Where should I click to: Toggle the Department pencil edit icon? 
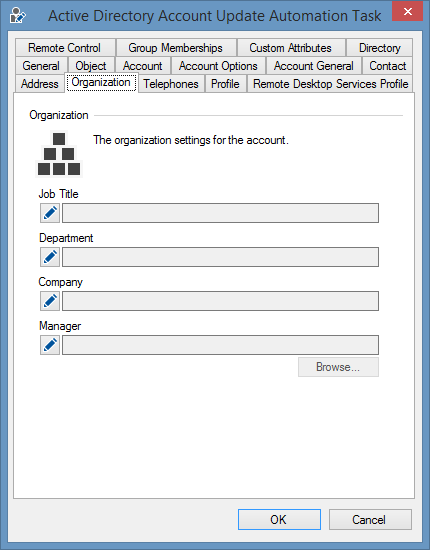pyautogui.click(x=50, y=257)
